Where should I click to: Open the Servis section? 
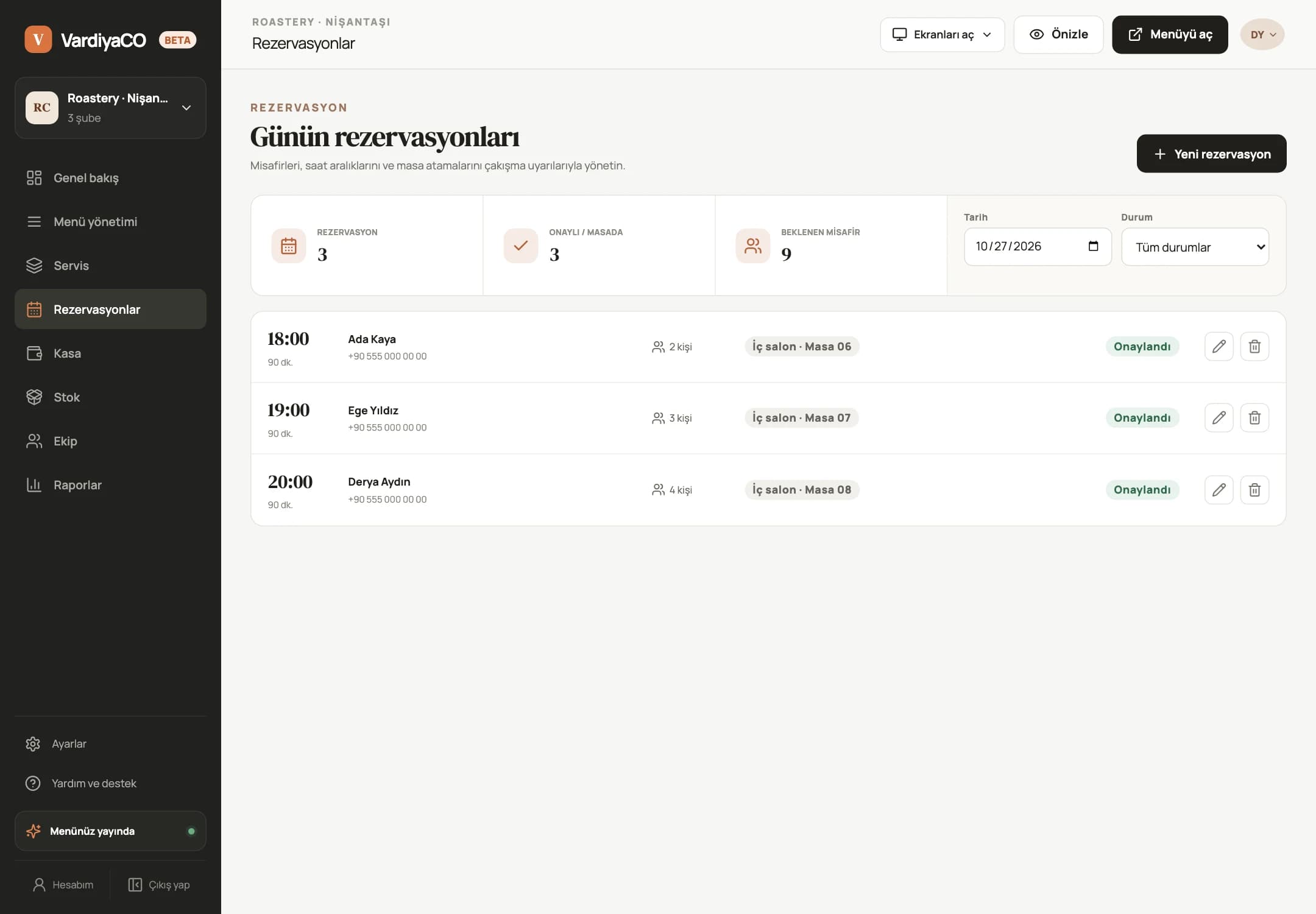pyautogui.click(x=110, y=266)
